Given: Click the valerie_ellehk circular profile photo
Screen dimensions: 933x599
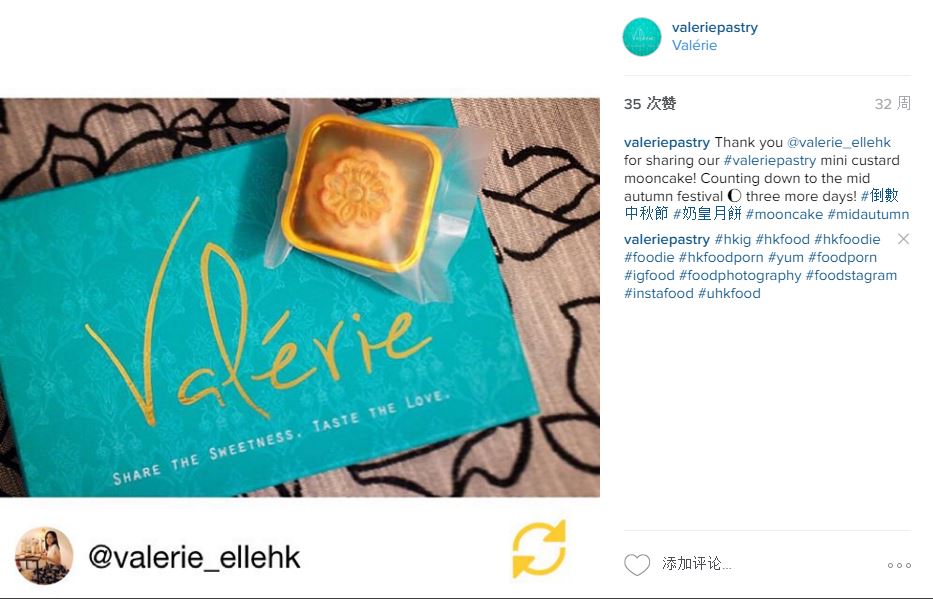Looking at the screenshot, I should [x=43, y=556].
